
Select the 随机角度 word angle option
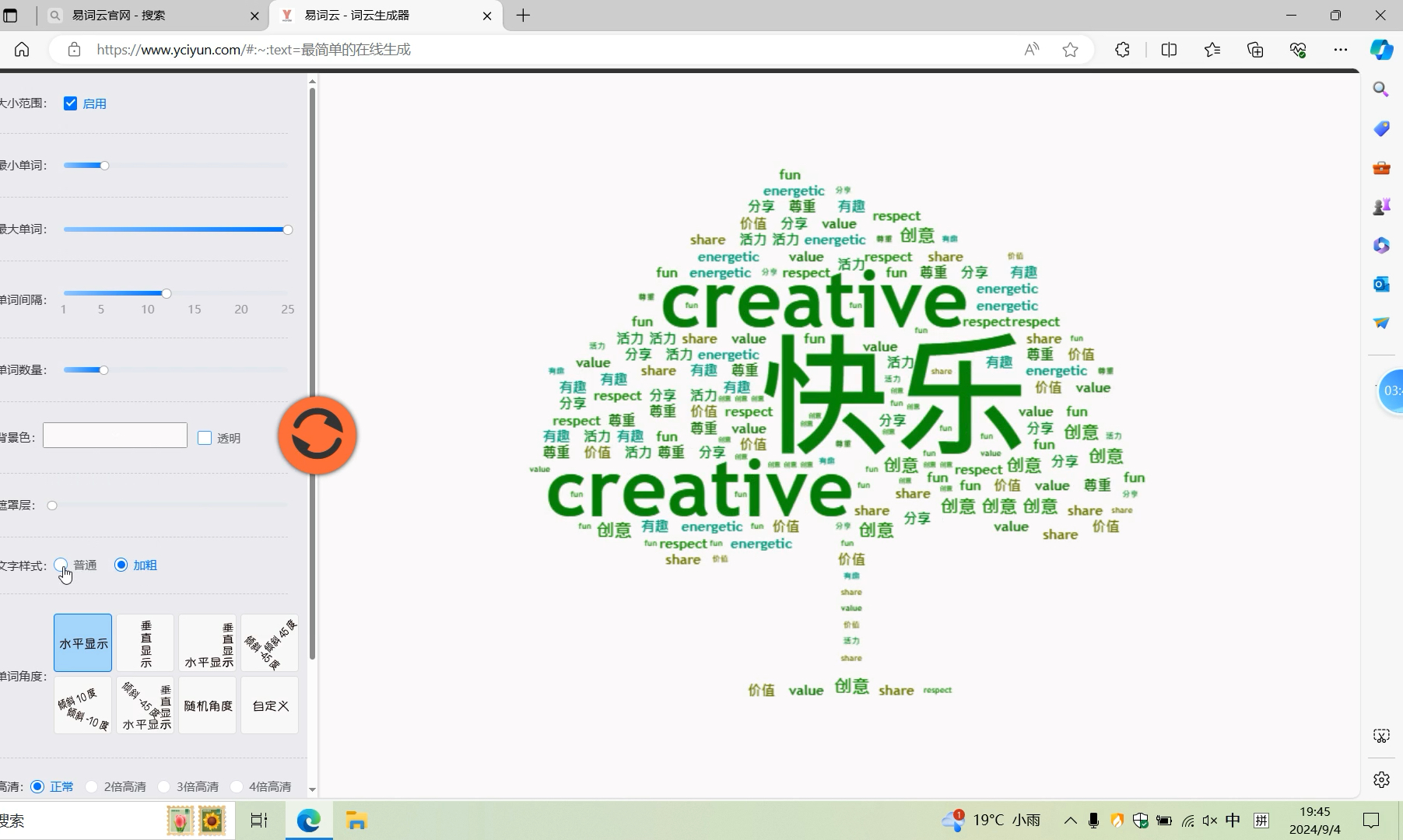pos(207,705)
